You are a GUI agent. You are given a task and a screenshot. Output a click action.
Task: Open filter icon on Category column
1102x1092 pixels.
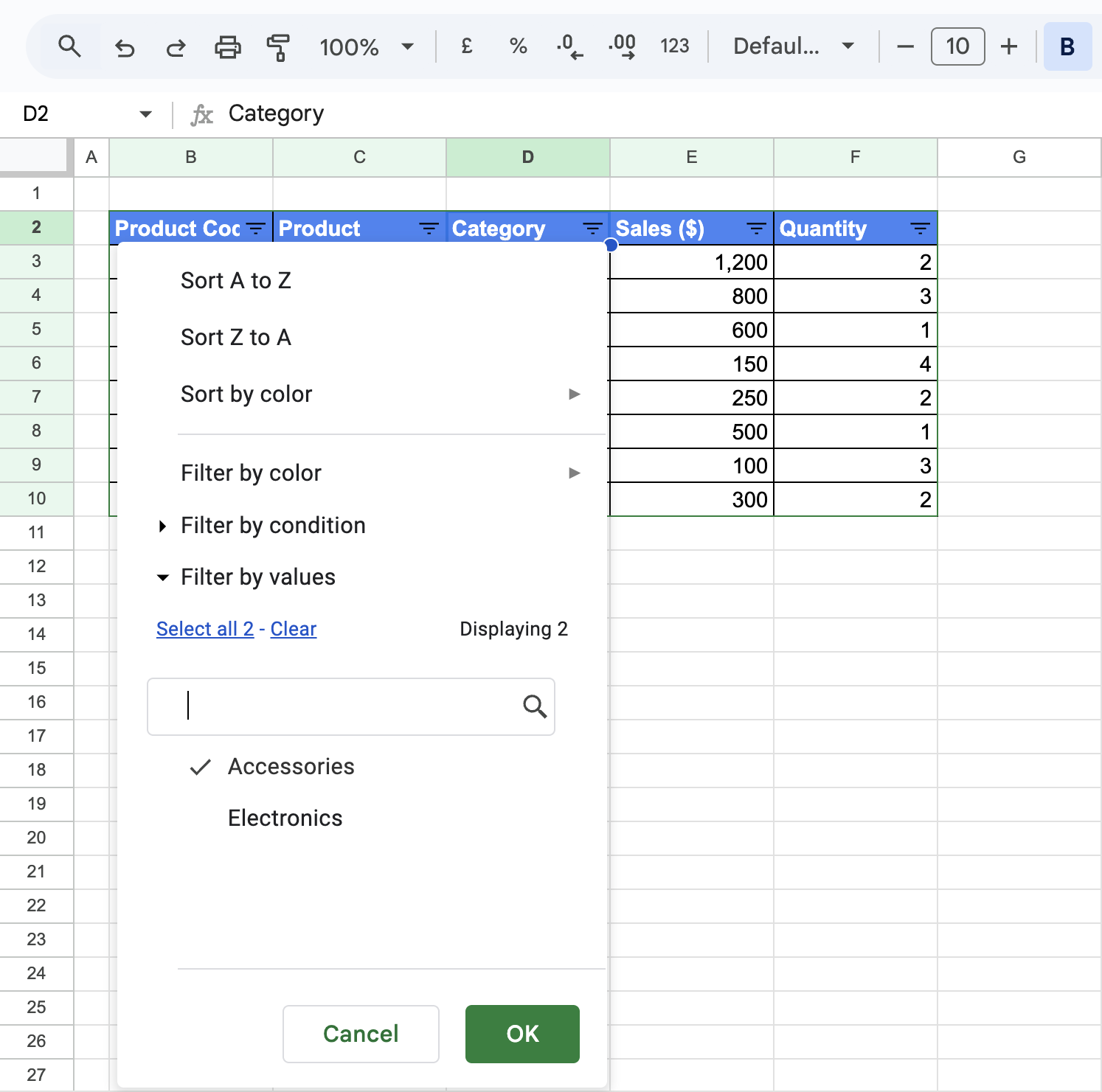click(592, 229)
